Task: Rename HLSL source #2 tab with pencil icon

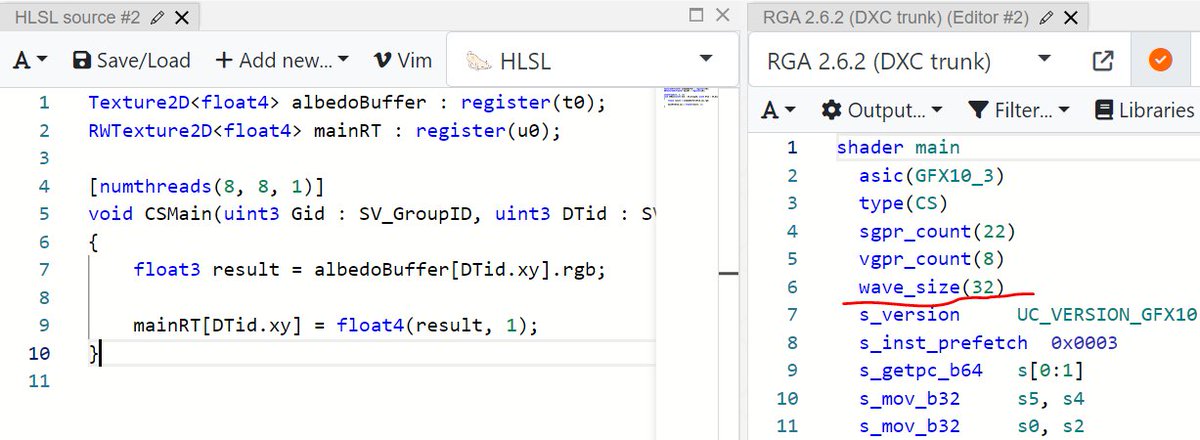Action: (158, 18)
